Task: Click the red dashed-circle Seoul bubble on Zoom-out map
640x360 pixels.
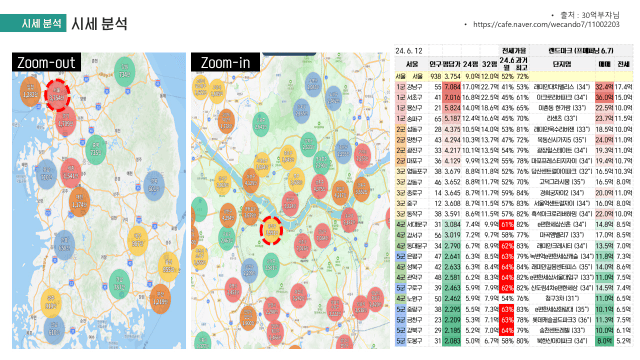Action: click(57, 95)
